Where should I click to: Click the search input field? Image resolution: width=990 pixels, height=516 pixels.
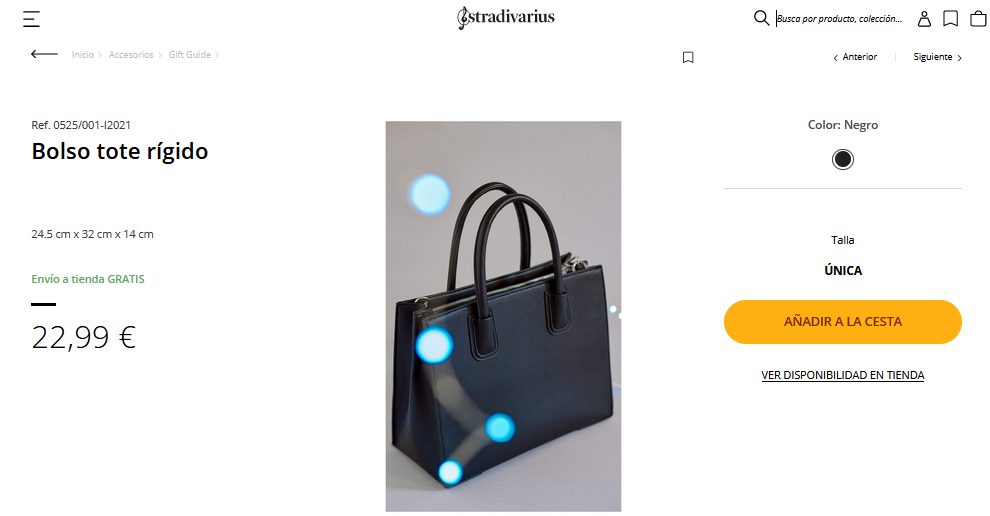[x=840, y=19]
